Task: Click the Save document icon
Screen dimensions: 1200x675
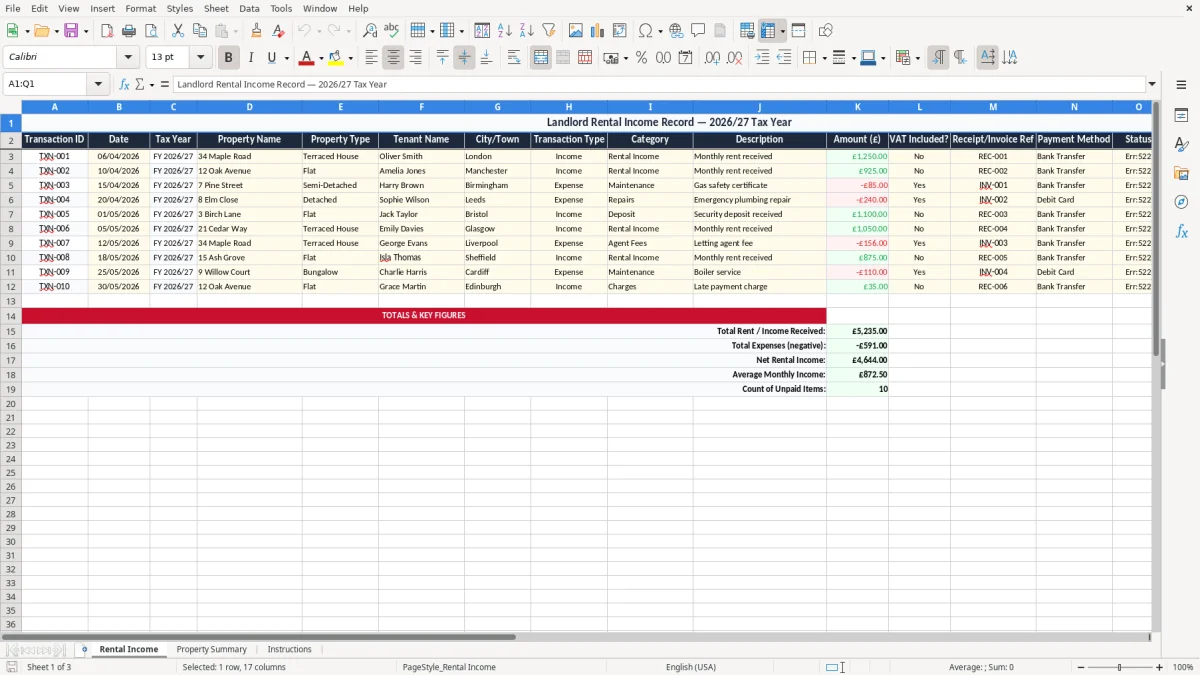Action: coord(71,31)
